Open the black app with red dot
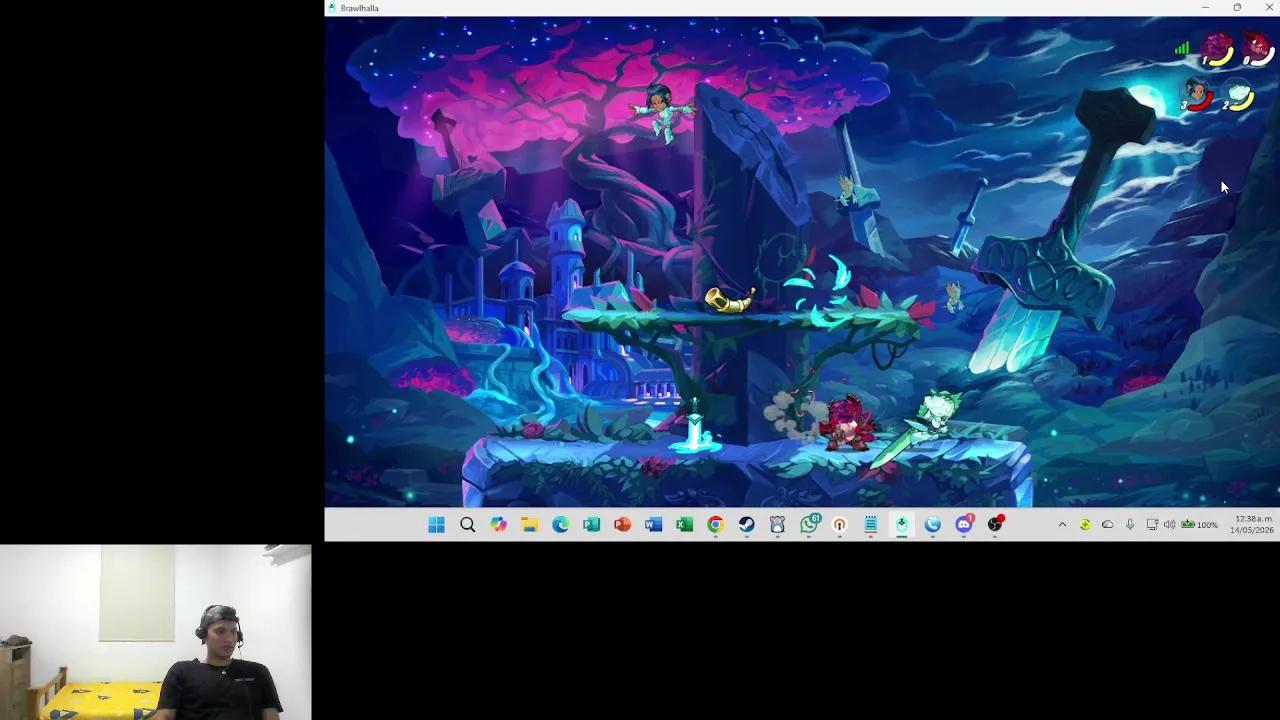The height and width of the screenshot is (720, 1280). (995, 524)
